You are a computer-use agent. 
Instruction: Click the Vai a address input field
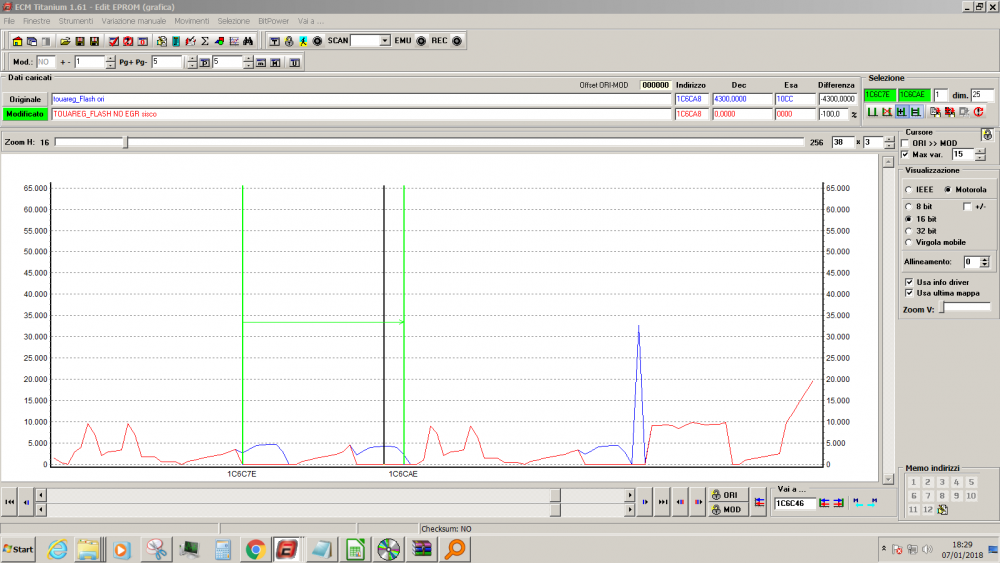[794, 503]
